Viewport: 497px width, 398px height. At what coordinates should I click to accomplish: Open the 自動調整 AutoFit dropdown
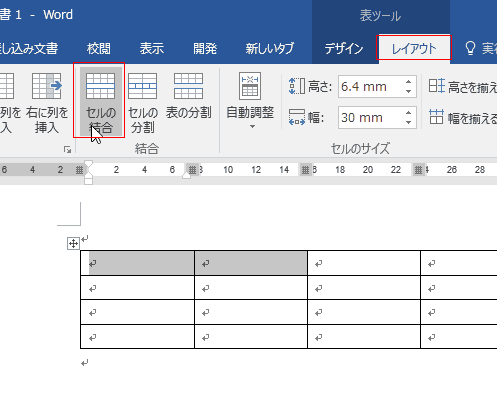(250, 101)
